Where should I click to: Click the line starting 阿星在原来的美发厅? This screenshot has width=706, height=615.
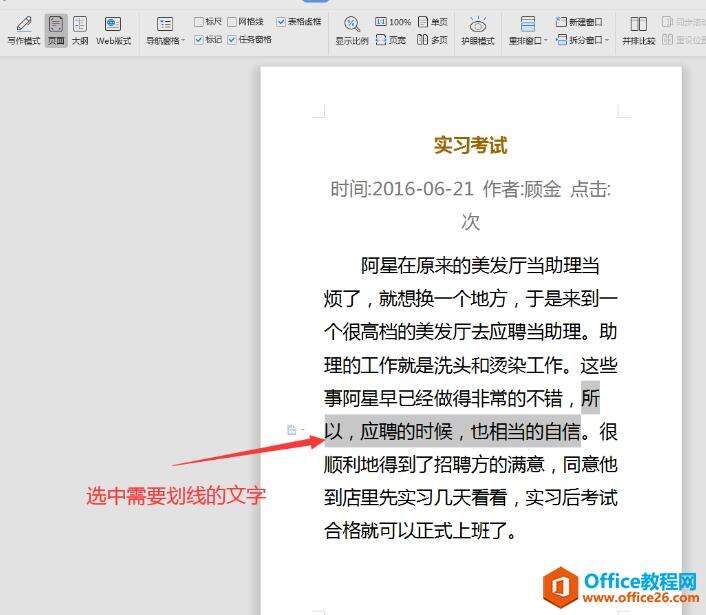coord(480,266)
